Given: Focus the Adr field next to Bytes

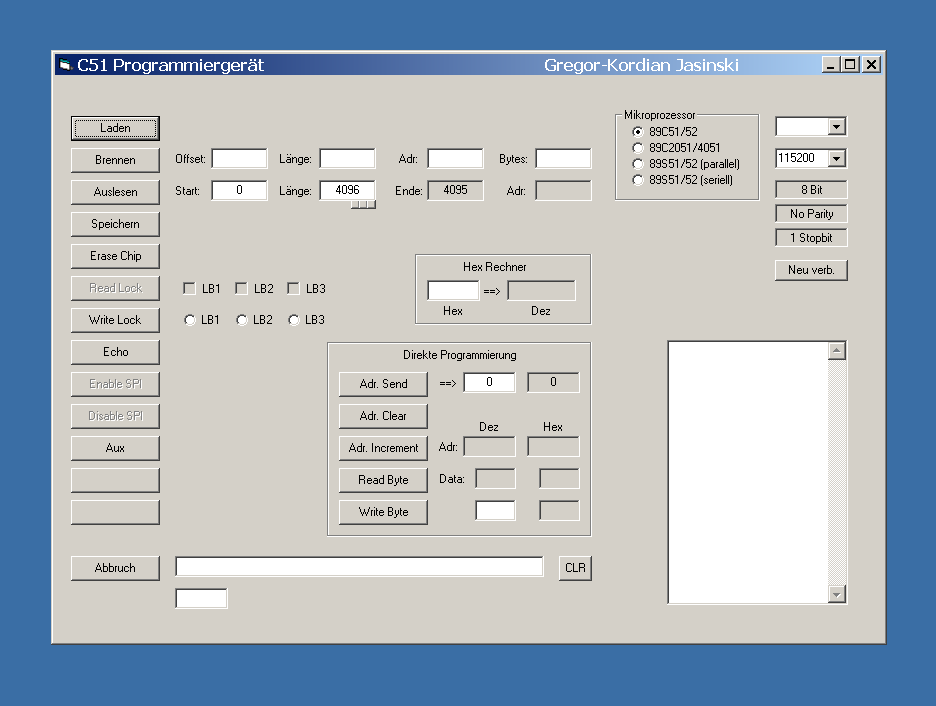Looking at the screenshot, I should (x=455, y=159).
